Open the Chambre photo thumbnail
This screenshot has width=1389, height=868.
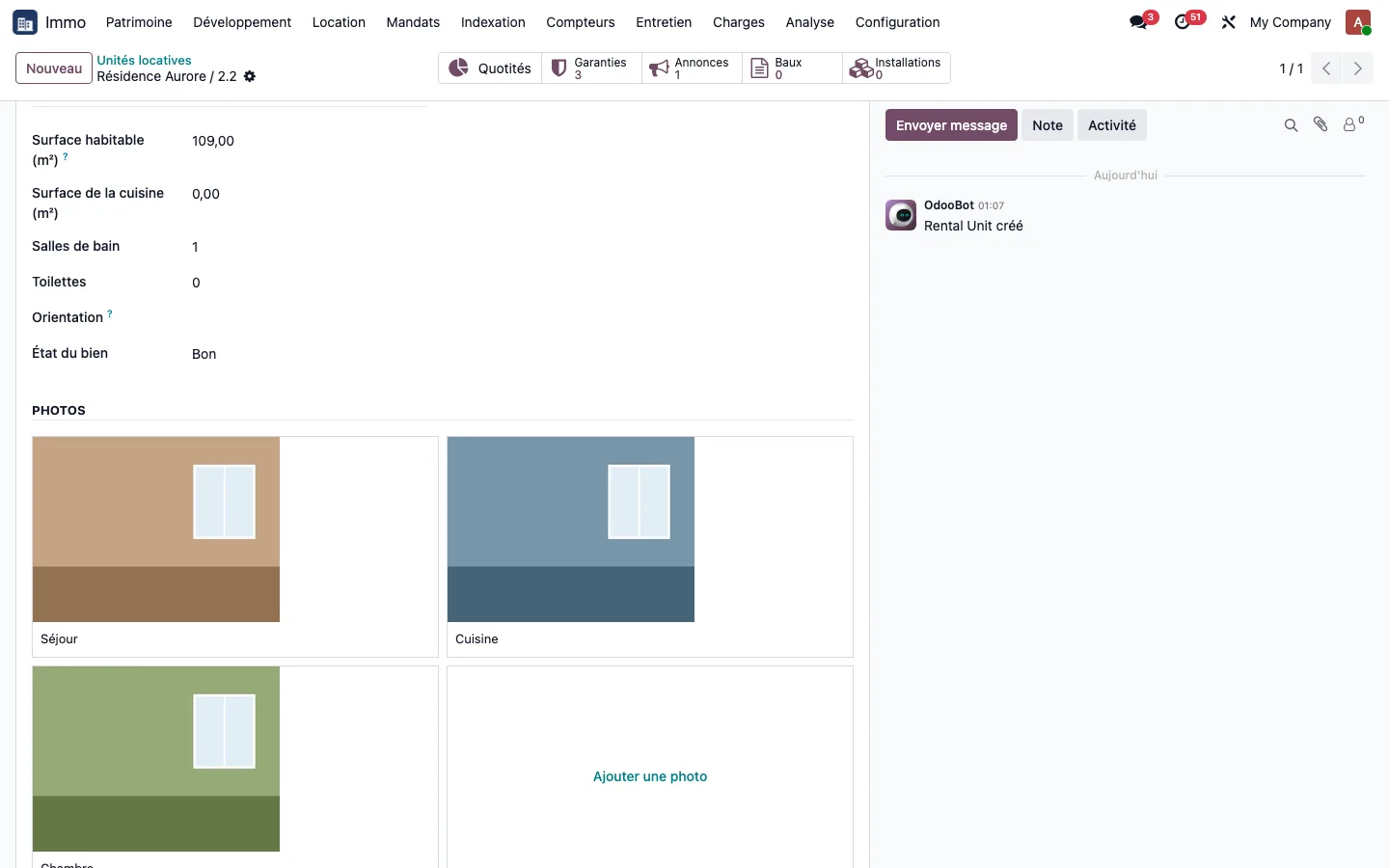pos(156,759)
